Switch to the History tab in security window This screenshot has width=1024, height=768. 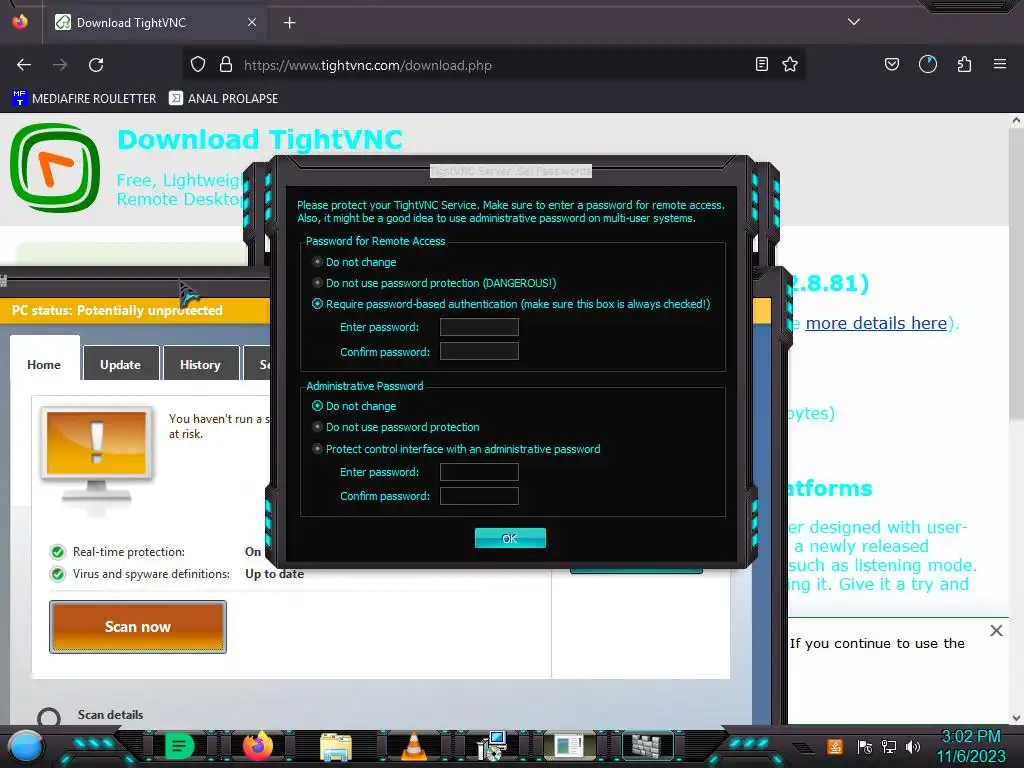click(200, 364)
